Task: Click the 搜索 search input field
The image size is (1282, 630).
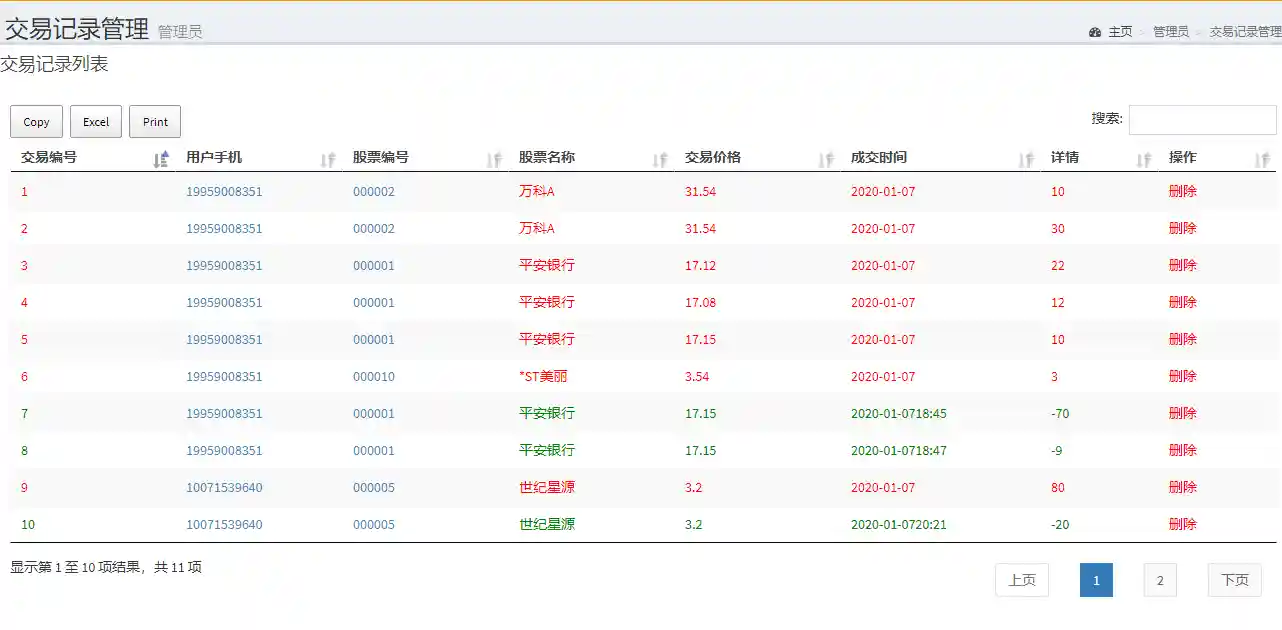Action: [x=1202, y=119]
